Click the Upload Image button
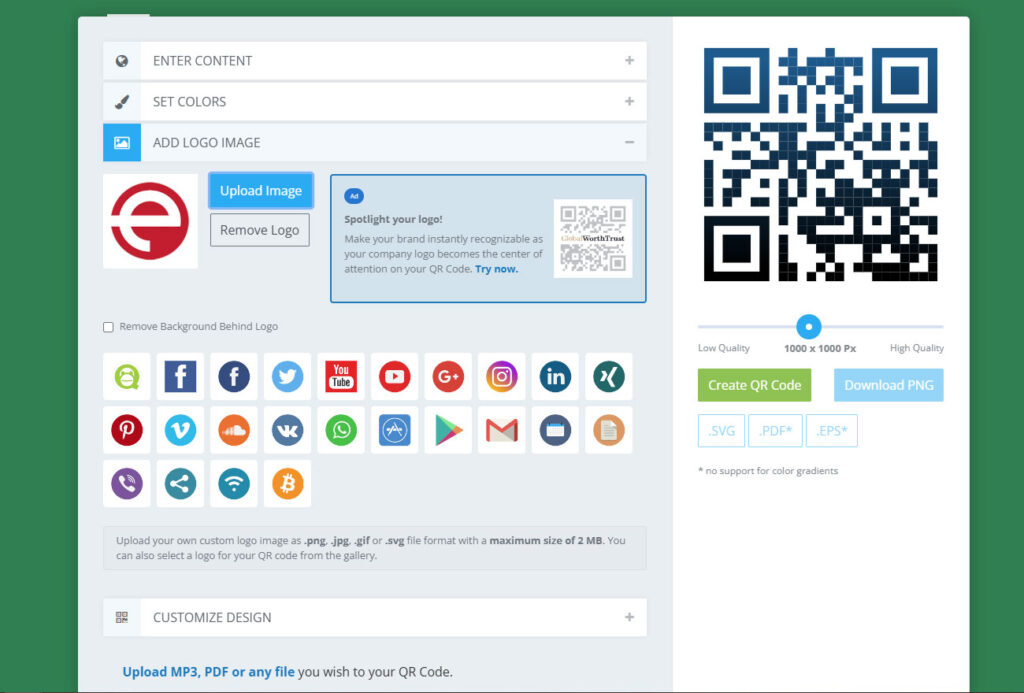 (x=261, y=191)
